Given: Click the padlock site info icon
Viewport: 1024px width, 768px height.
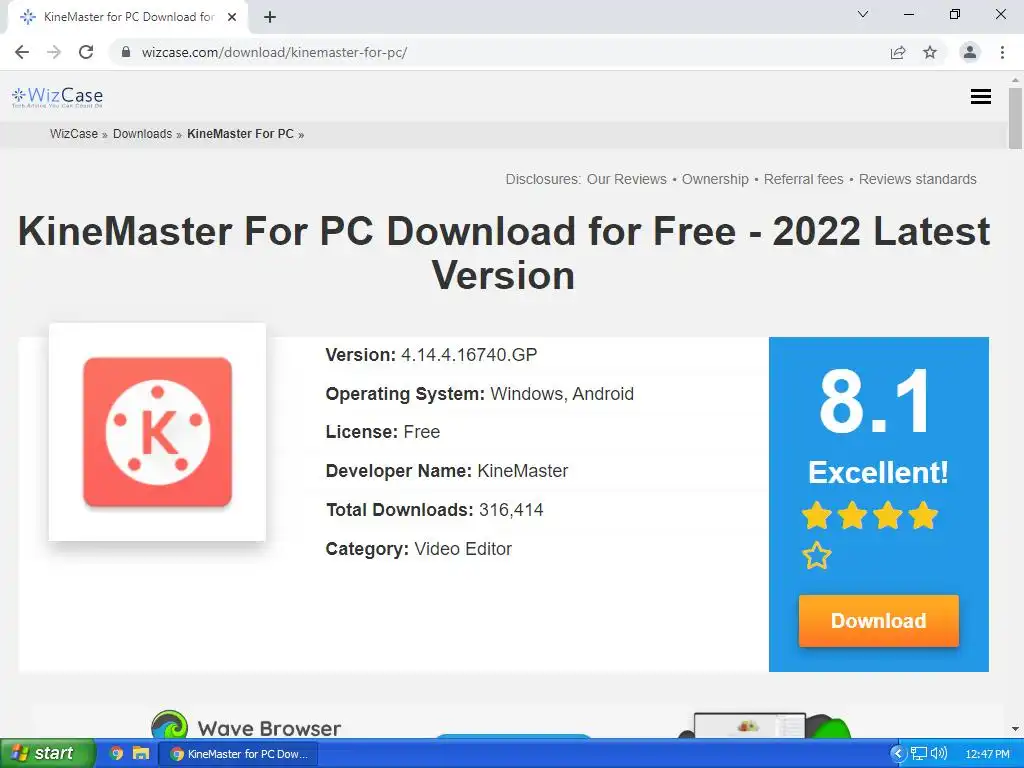Looking at the screenshot, I should 126,52.
